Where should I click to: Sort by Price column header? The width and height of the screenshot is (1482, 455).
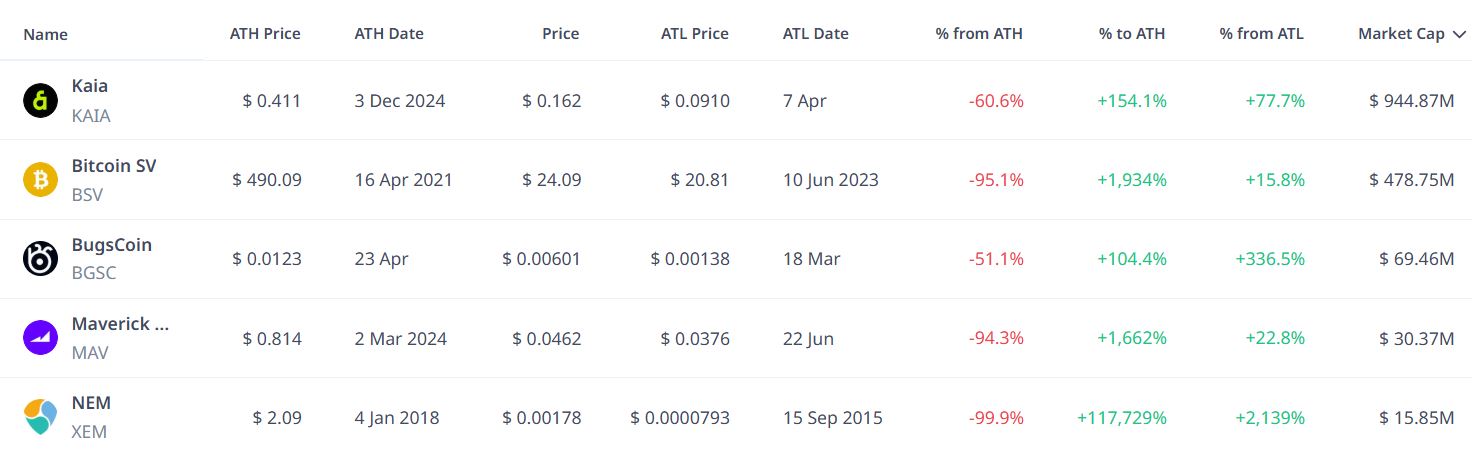[561, 34]
